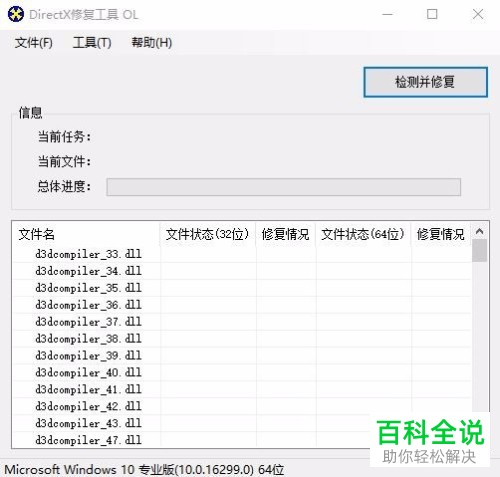Select the d3dcompiler_39.dll row
The width and height of the screenshot is (500, 477).
(x=242, y=356)
